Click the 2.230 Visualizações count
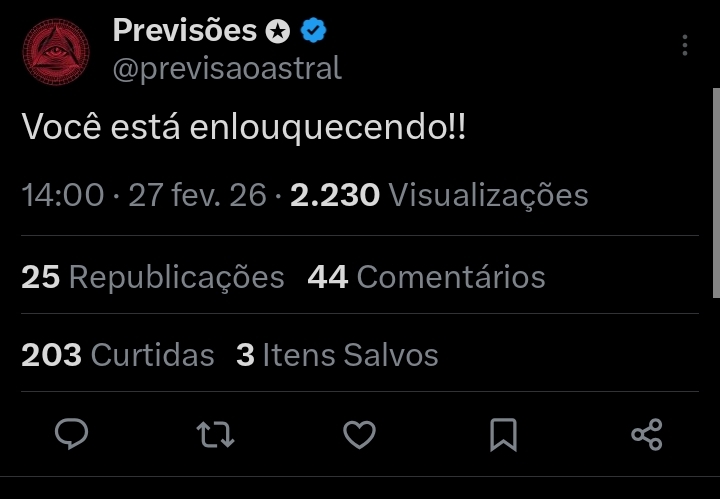Screen dimensions: 720x499 point(439,194)
